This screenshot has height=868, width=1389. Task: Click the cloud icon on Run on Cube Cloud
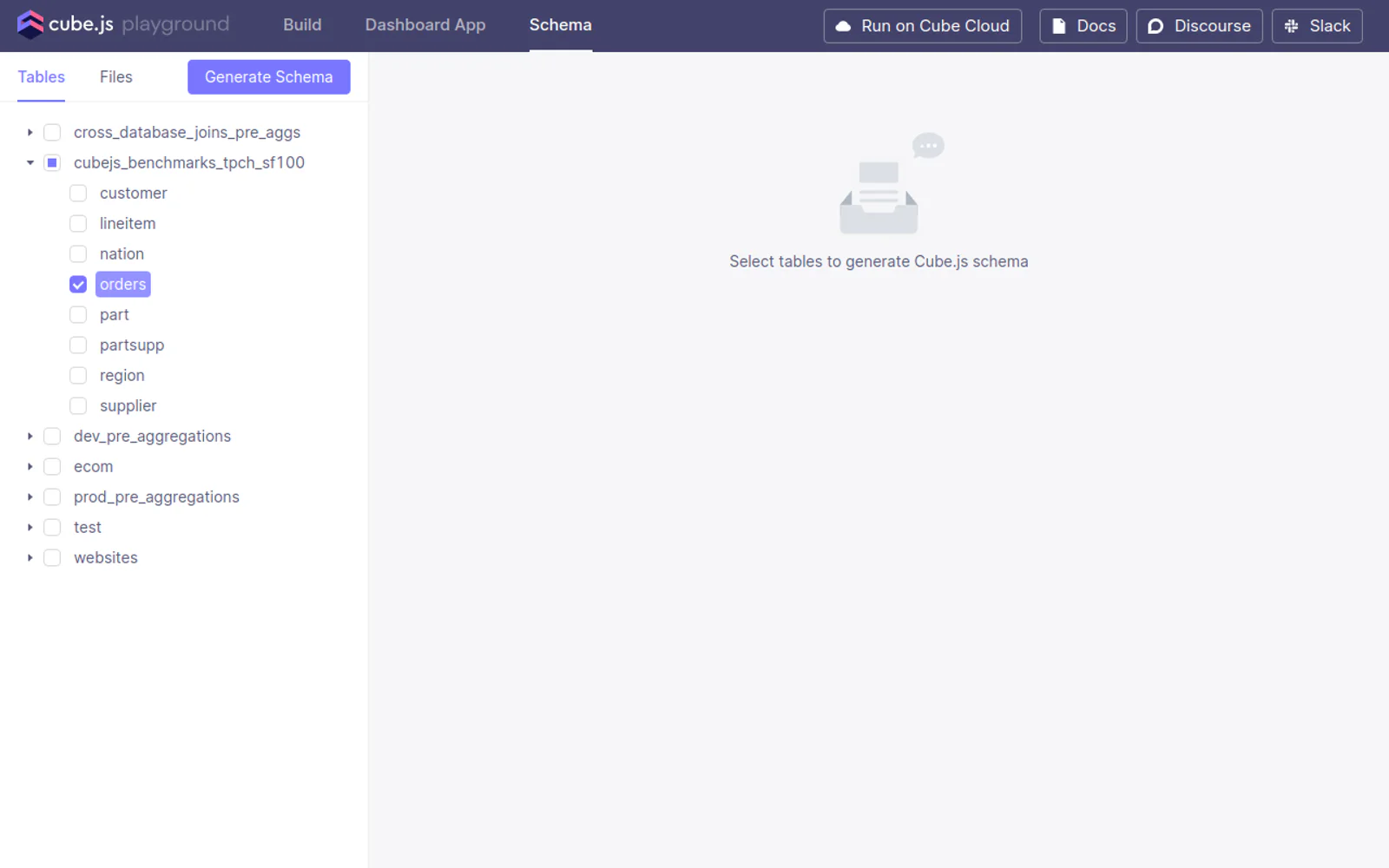843,26
